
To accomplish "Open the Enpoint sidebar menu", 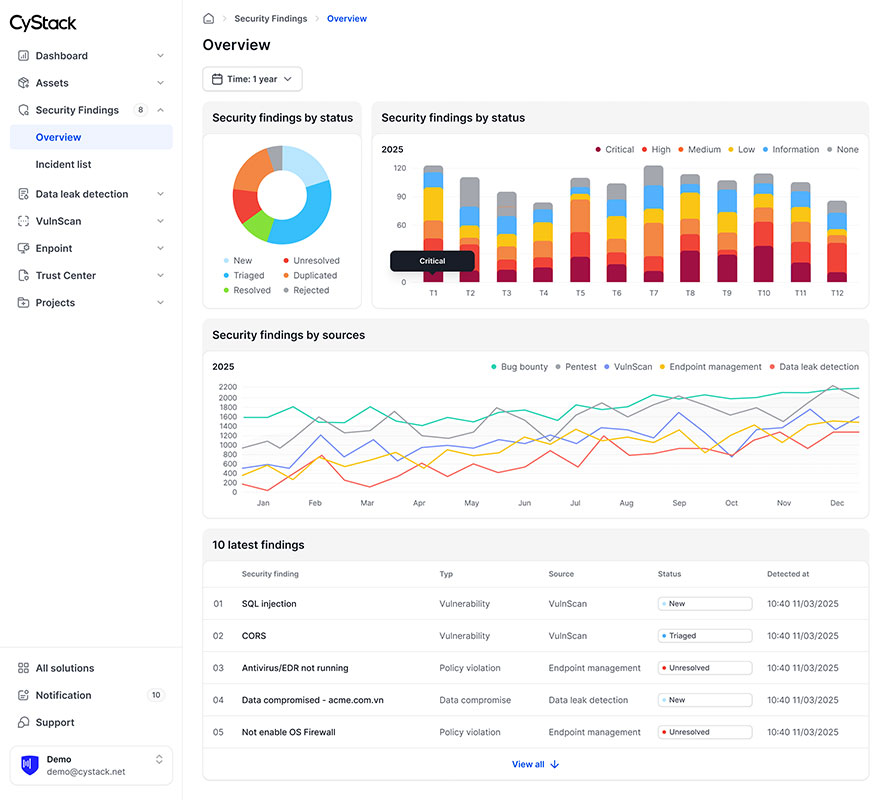I will coord(54,248).
